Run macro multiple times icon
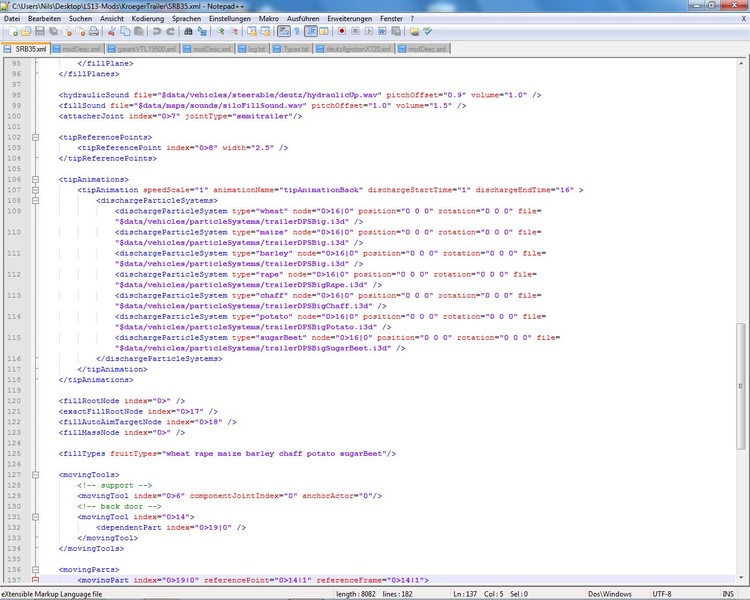Viewport: 750px width, 600px height. (x=382, y=32)
